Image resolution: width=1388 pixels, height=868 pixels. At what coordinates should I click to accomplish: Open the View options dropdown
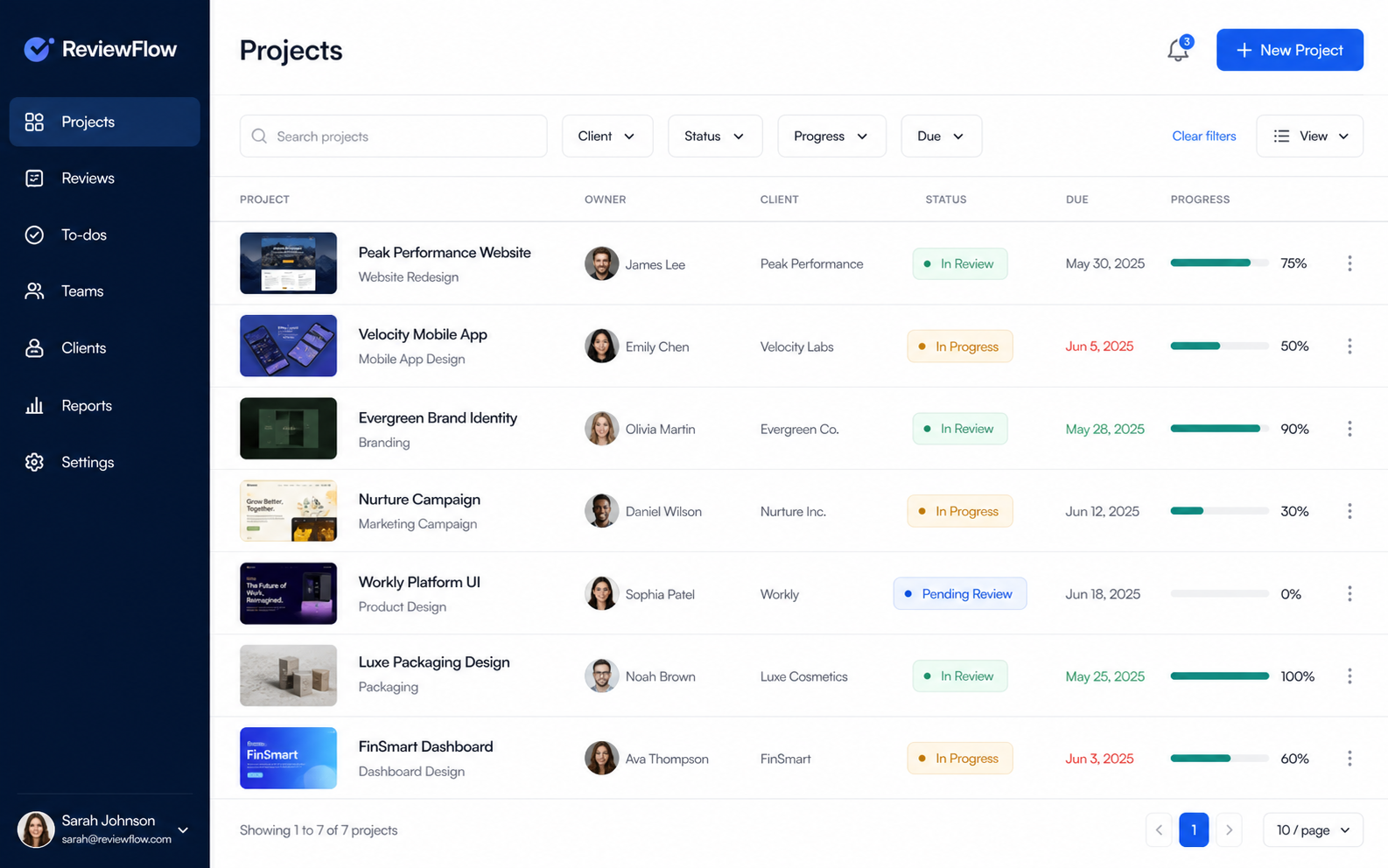(x=1309, y=136)
